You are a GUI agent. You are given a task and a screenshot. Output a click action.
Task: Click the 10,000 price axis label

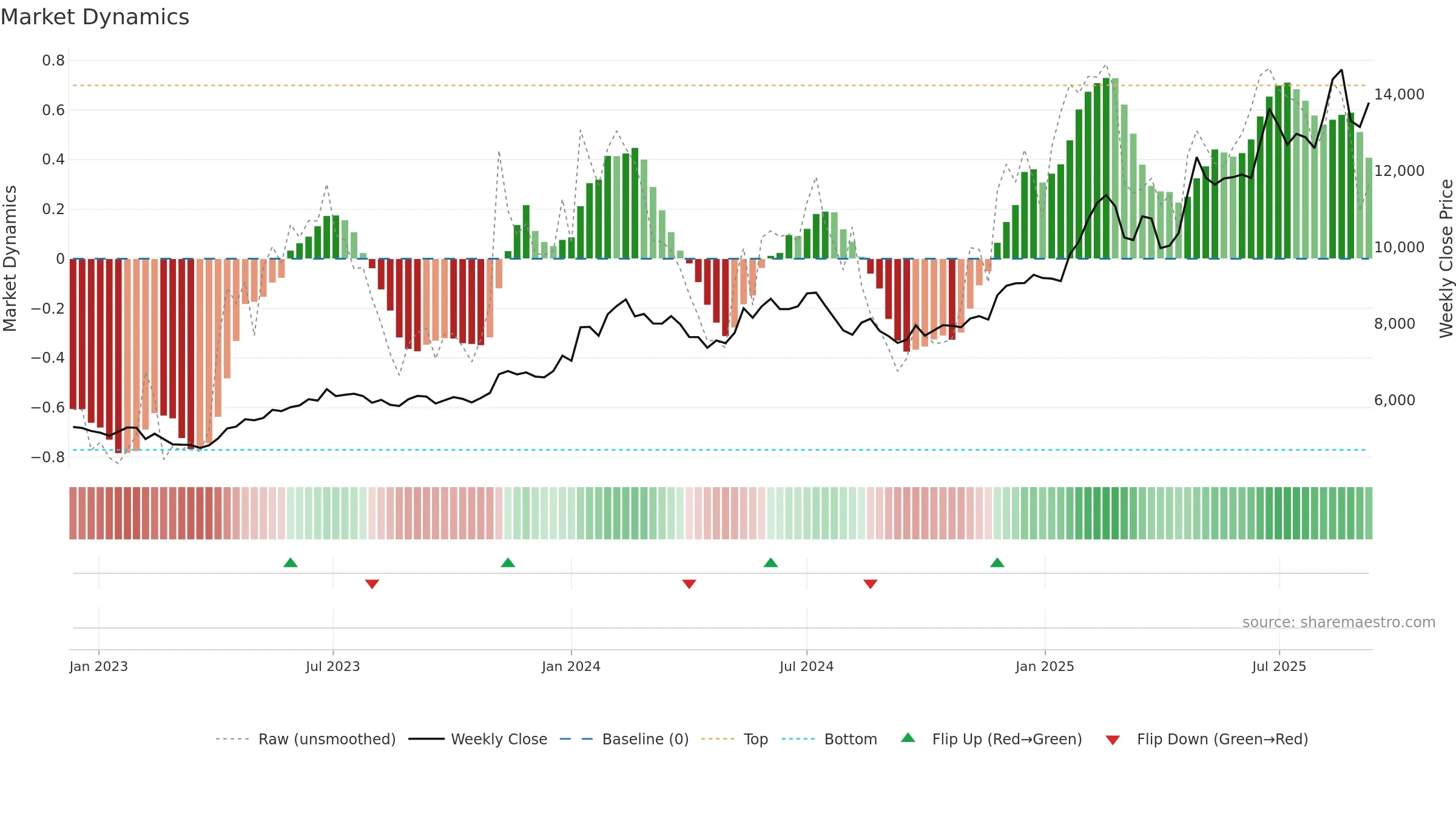[1400, 248]
